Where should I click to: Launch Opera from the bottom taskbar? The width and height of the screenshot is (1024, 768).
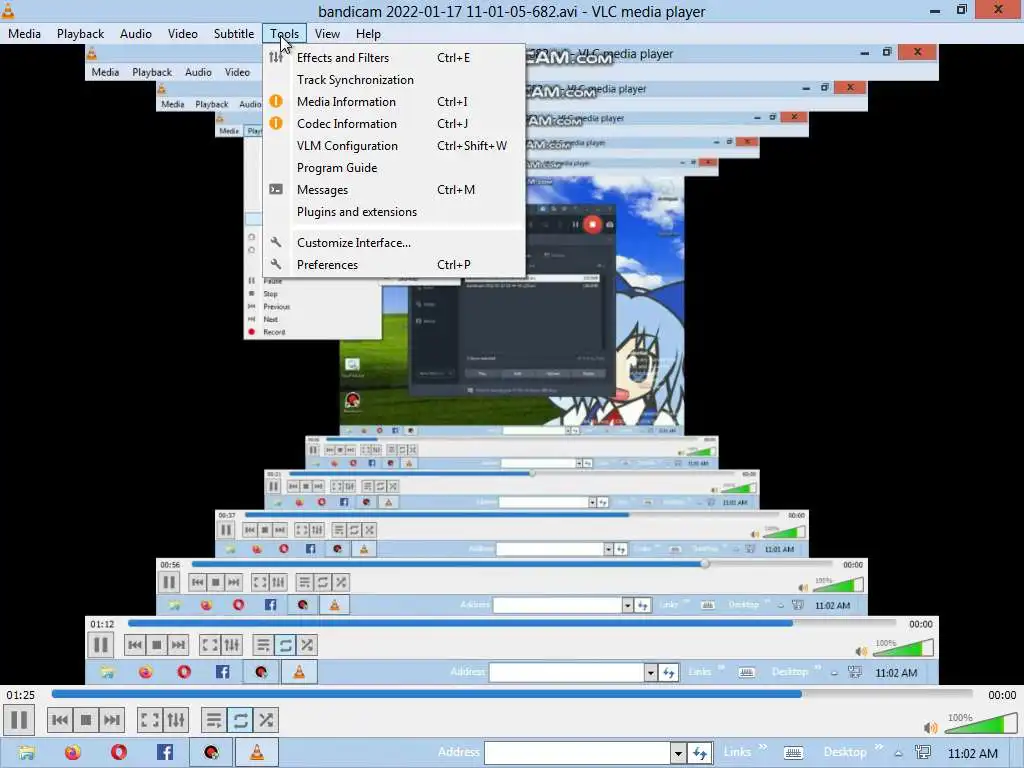[x=119, y=752]
